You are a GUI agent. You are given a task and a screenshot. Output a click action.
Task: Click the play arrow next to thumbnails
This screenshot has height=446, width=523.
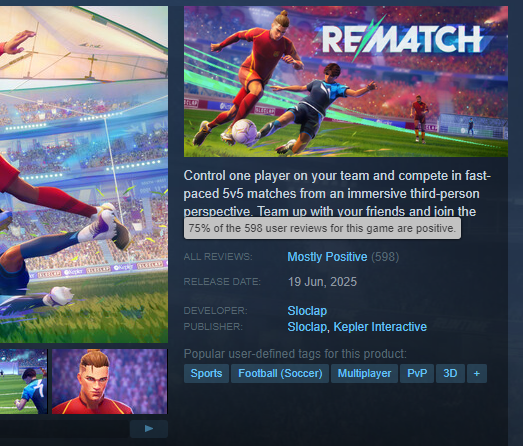tap(149, 429)
